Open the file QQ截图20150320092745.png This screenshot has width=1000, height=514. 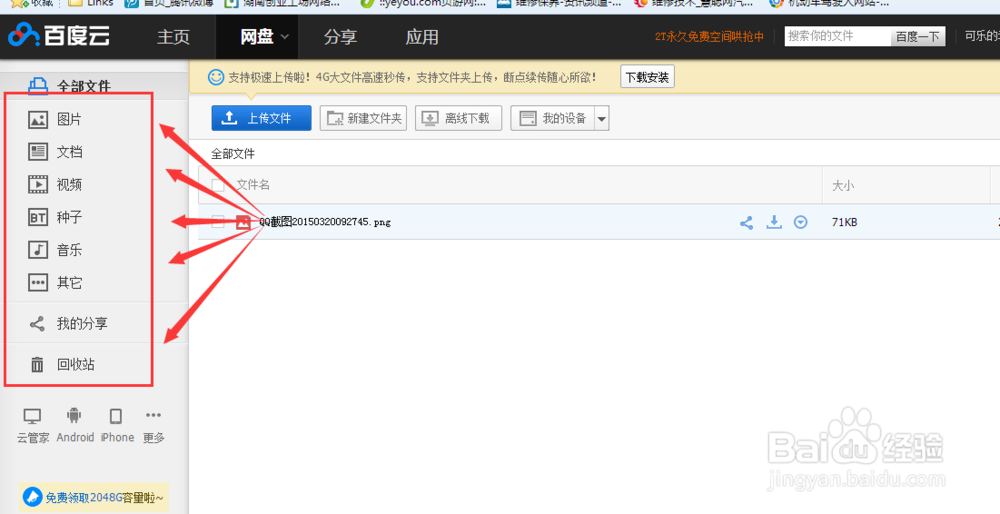(x=325, y=222)
